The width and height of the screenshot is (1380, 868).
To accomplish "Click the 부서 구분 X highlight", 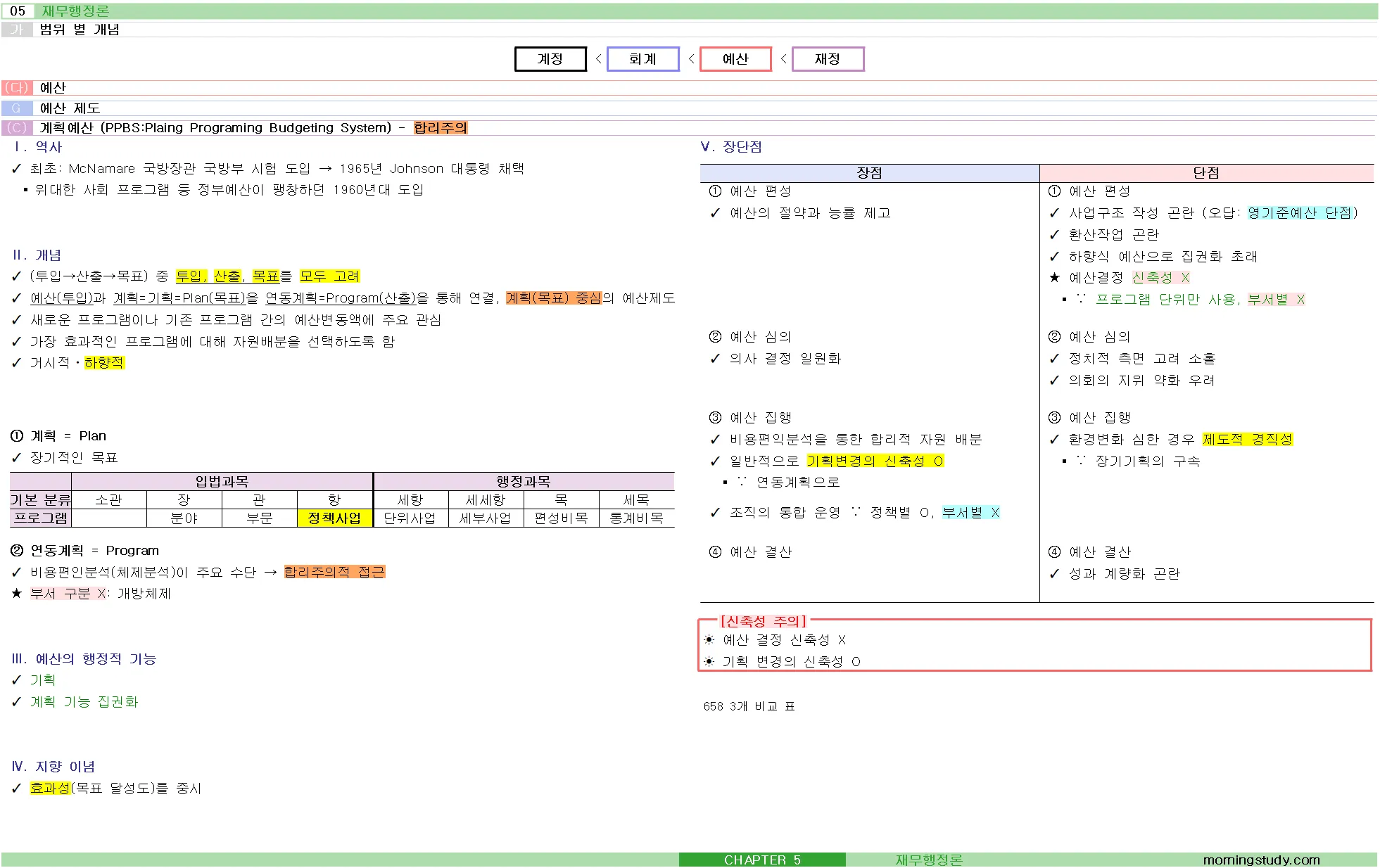I will 68,594.
